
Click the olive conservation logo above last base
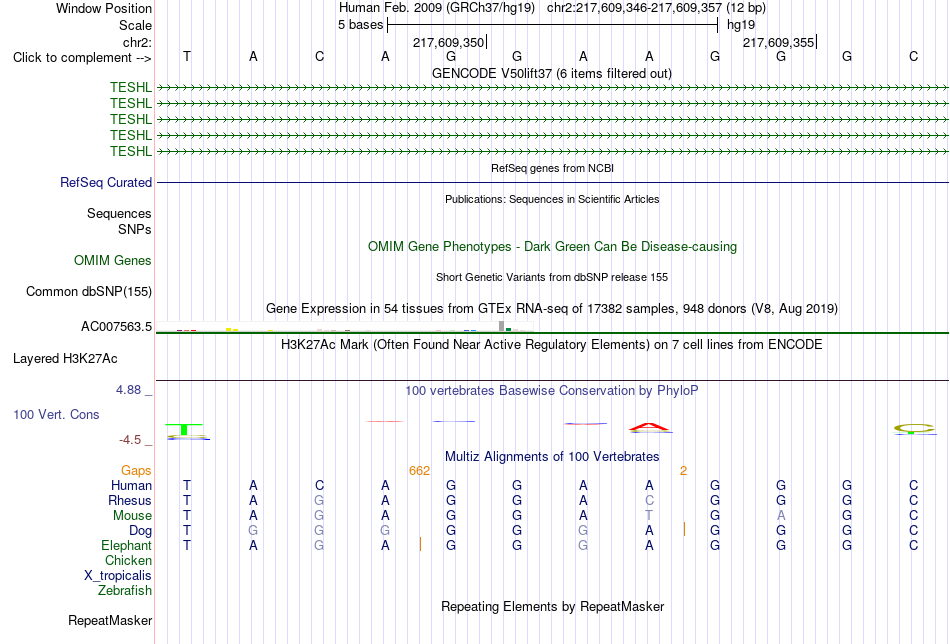914,428
